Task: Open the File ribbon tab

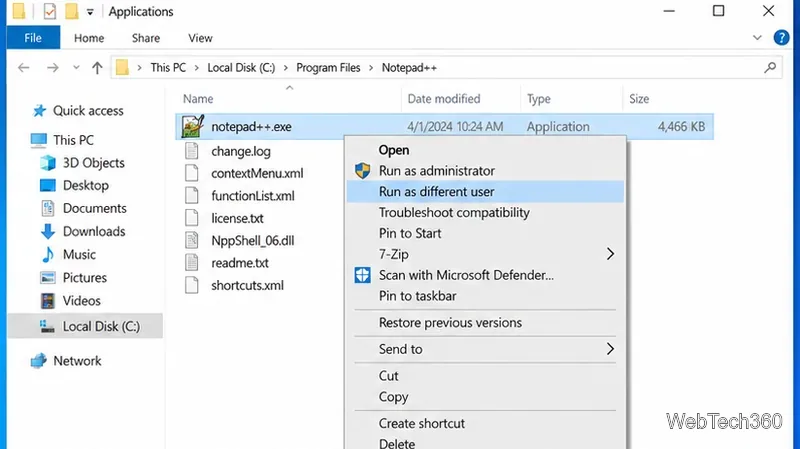Action: [33, 38]
